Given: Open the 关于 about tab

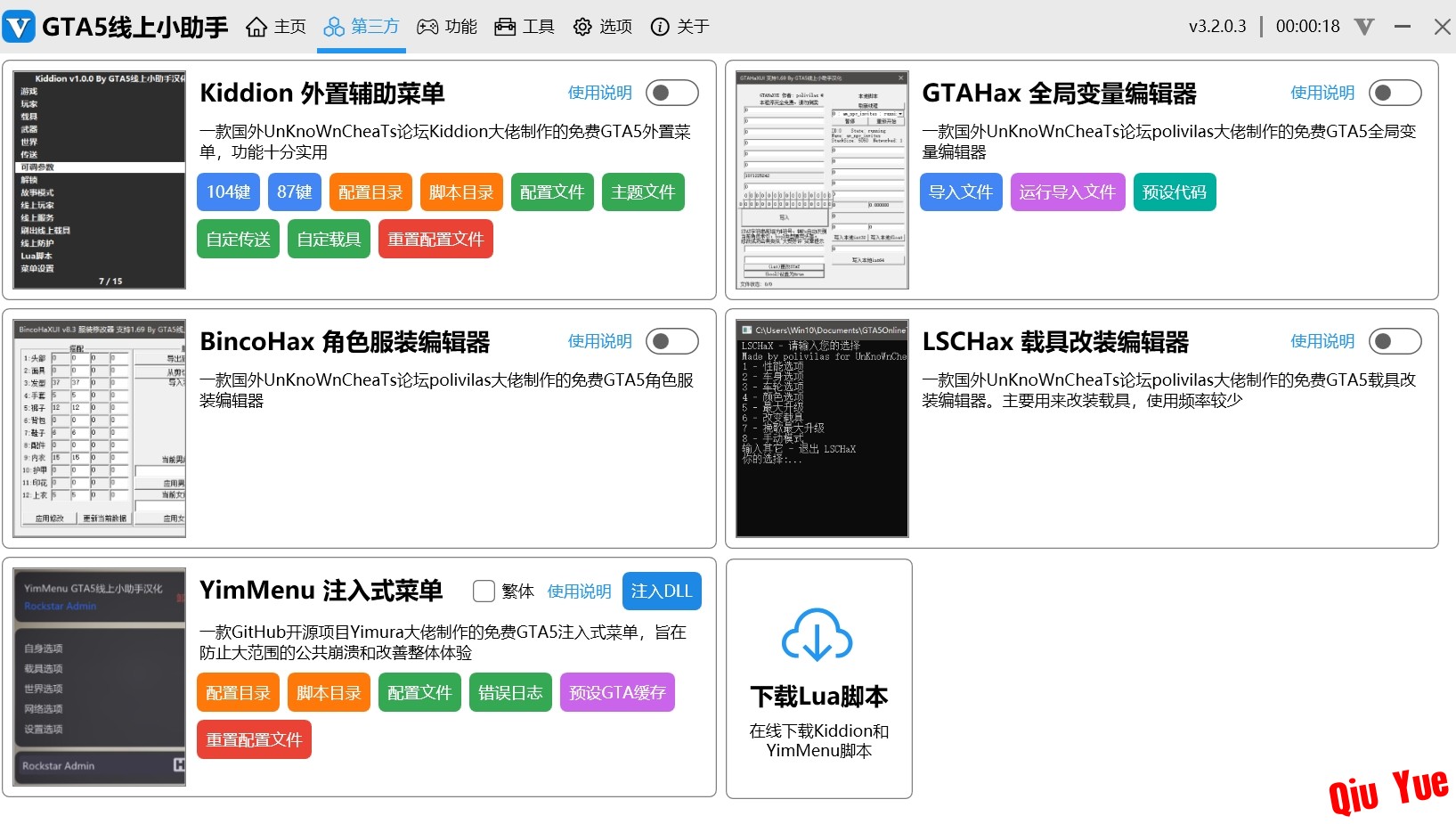Looking at the screenshot, I should (680, 27).
